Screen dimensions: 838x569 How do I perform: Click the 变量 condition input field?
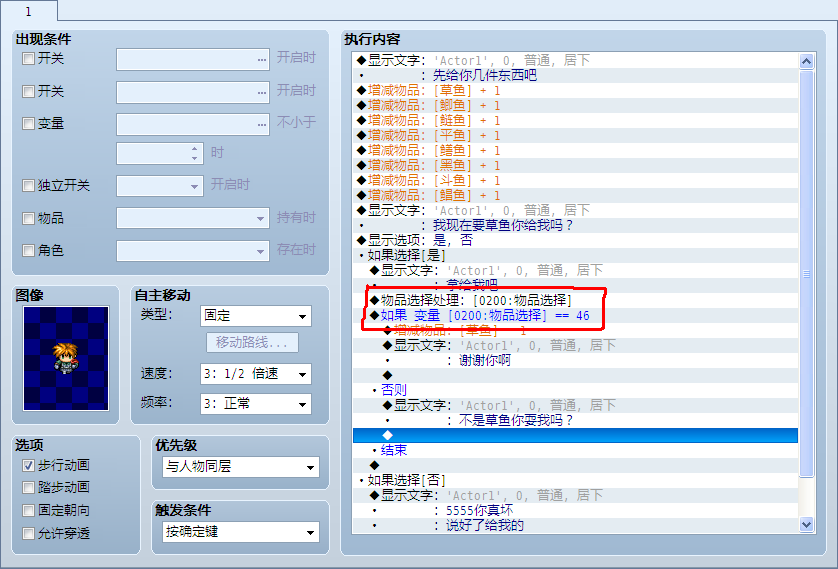click(193, 124)
